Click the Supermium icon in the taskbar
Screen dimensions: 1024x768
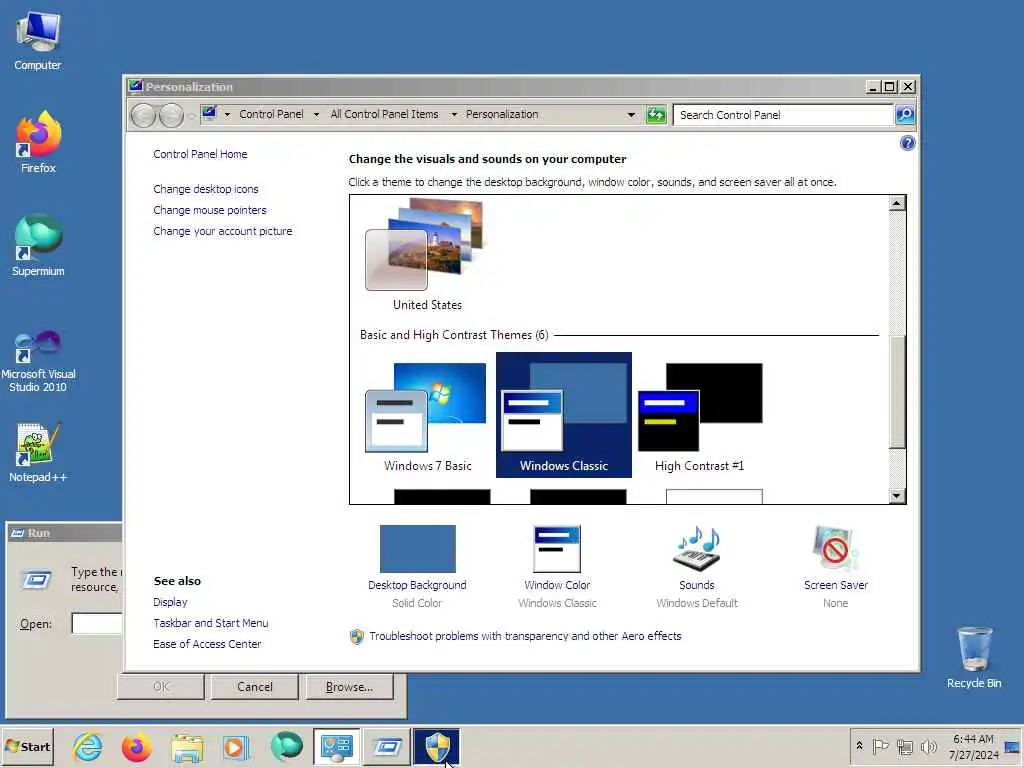click(x=286, y=747)
